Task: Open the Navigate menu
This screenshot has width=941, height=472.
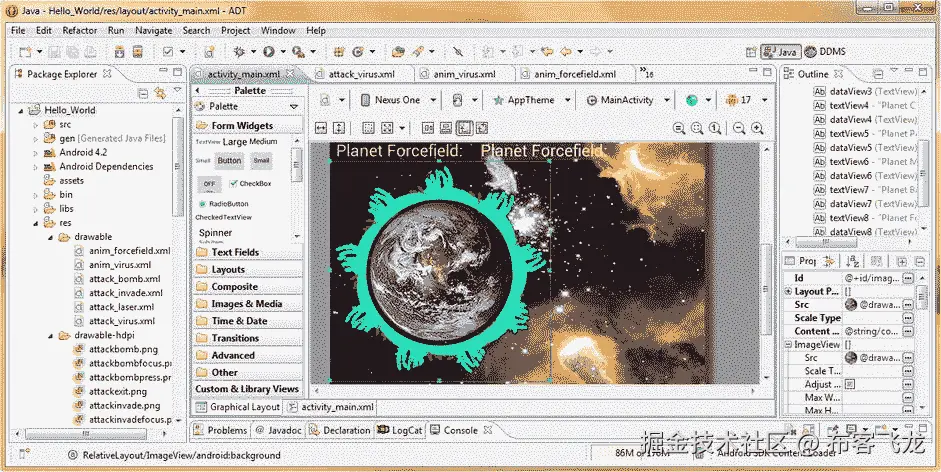Action: click(153, 30)
